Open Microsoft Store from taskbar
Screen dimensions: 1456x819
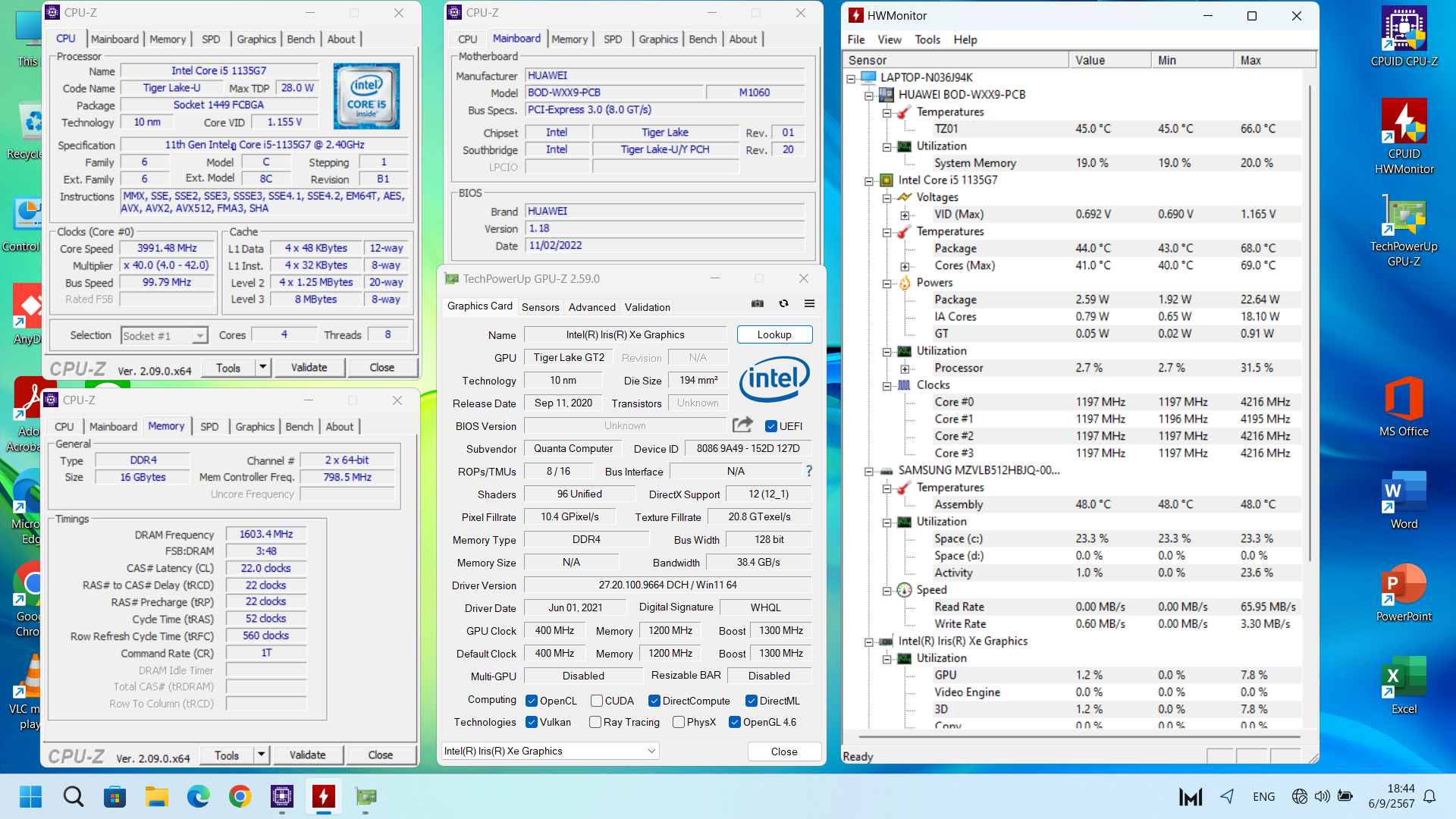coord(115,796)
